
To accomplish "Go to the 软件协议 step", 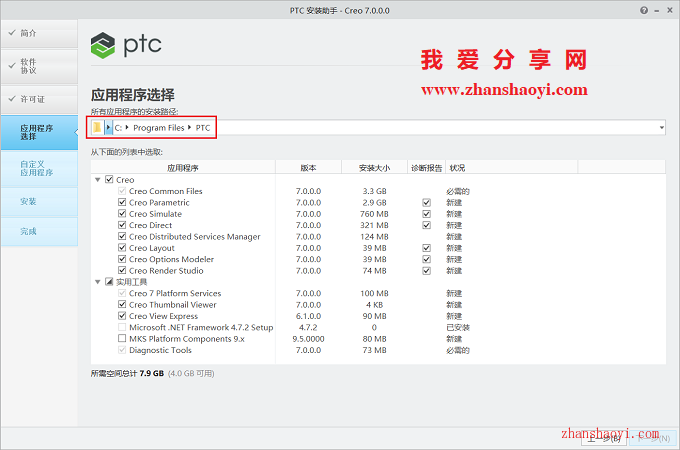I will 39,66.
